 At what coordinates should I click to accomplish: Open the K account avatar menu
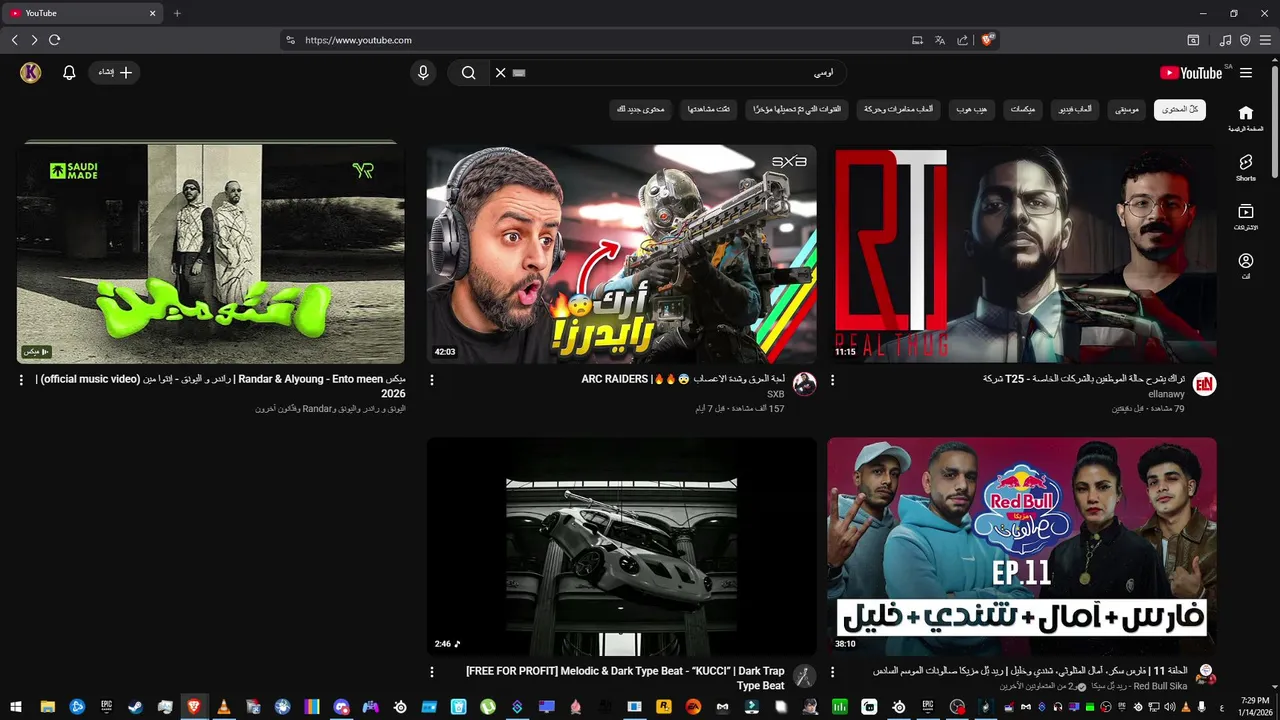[31, 73]
